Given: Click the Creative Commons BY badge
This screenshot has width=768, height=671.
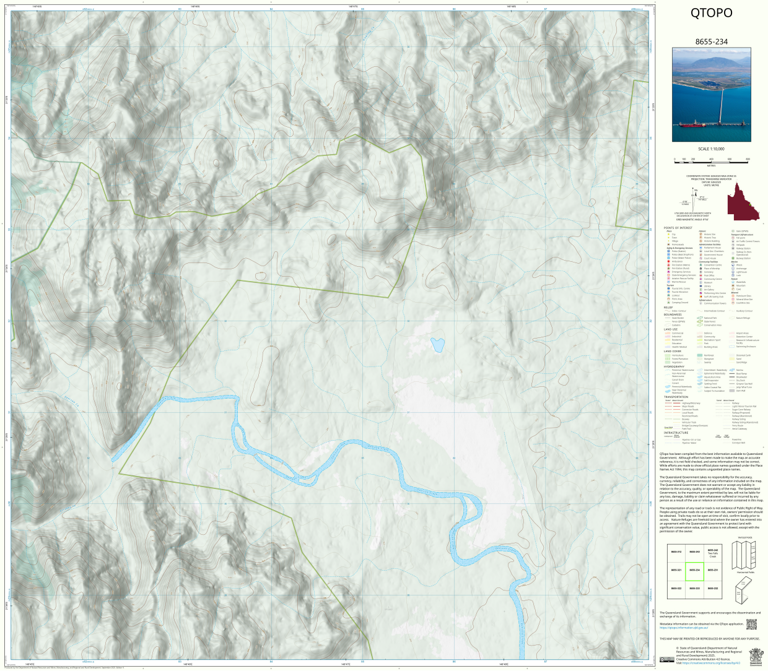Looking at the screenshot, I should pos(666,660).
